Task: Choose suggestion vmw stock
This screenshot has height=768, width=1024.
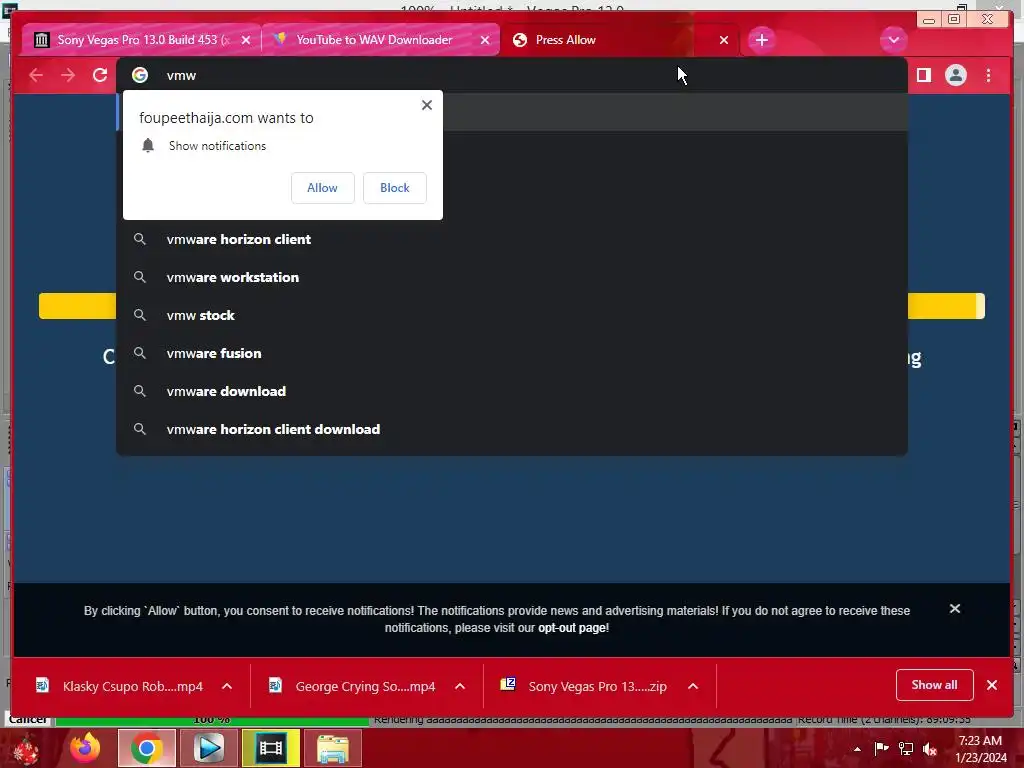Action: [512, 315]
